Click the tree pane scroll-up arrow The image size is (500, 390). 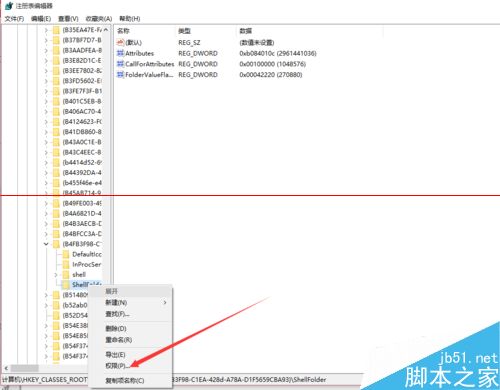[106, 30]
